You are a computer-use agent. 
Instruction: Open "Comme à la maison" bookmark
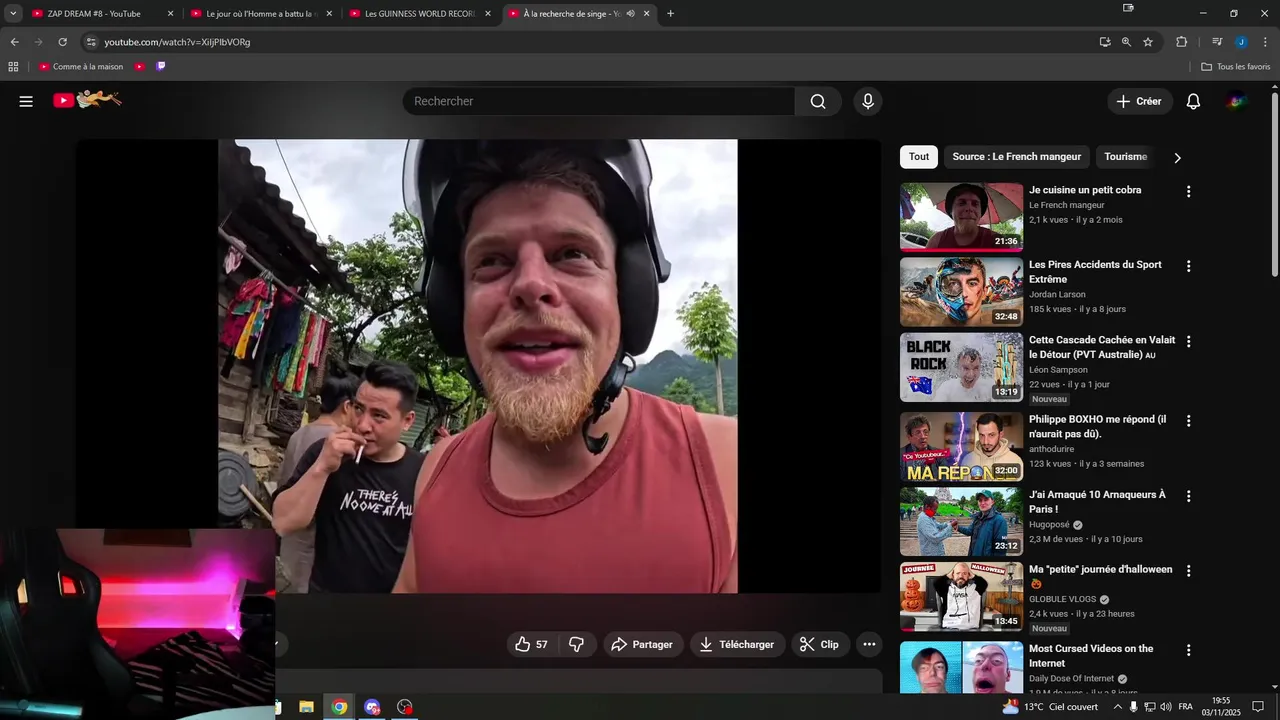pyautogui.click(x=81, y=67)
